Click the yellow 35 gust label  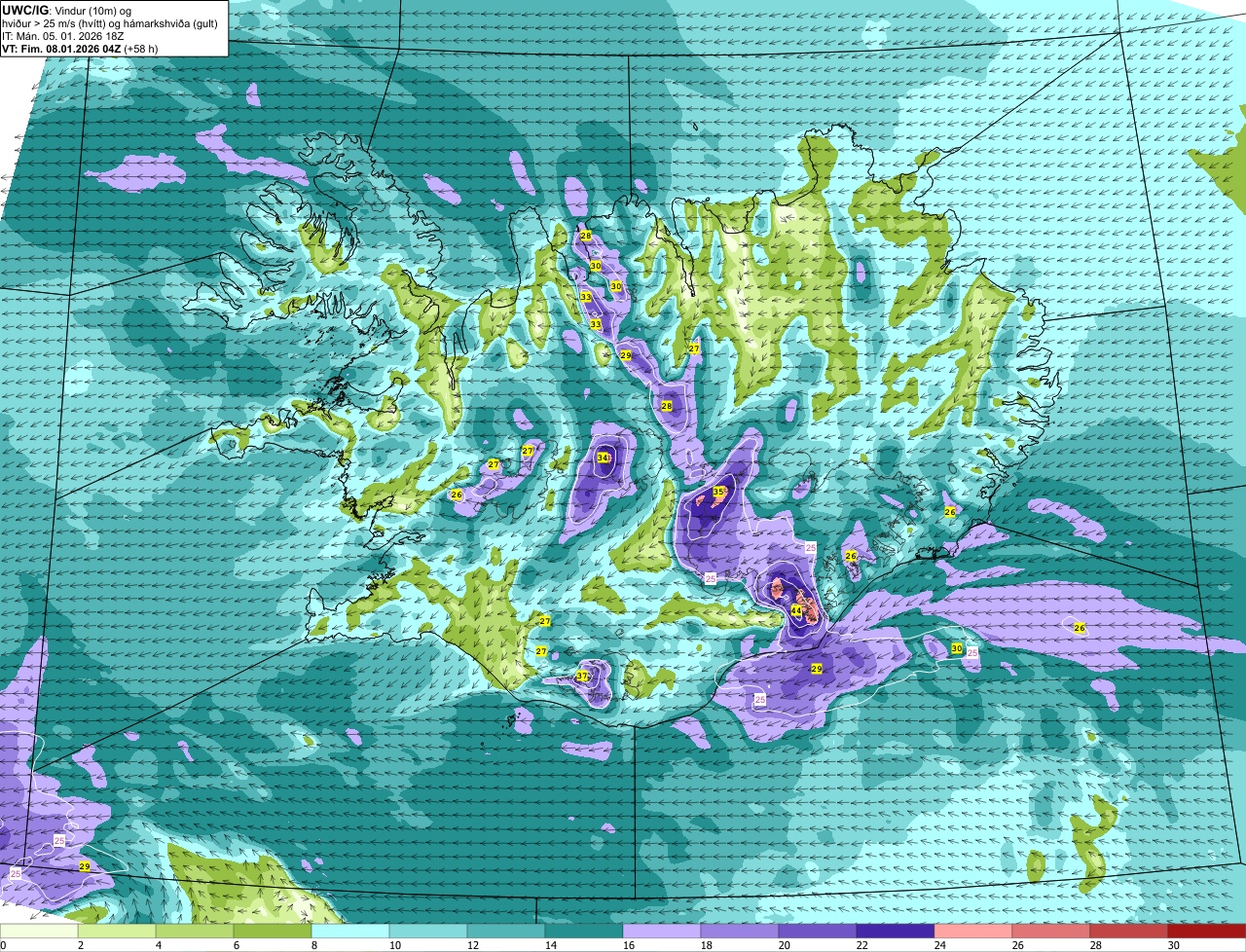(718, 492)
